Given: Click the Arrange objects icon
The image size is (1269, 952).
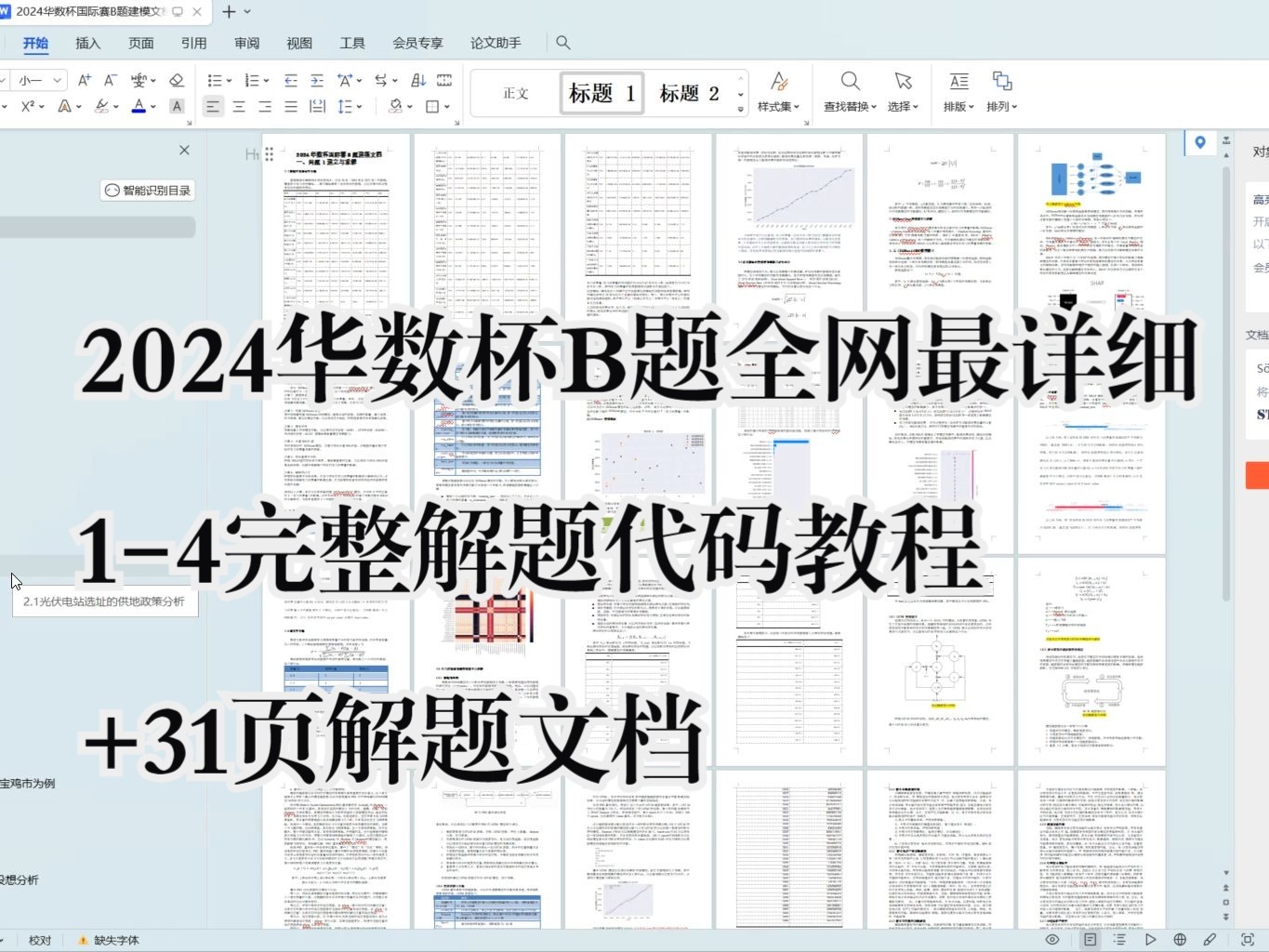Looking at the screenshot, I should tap(1001, 81).
